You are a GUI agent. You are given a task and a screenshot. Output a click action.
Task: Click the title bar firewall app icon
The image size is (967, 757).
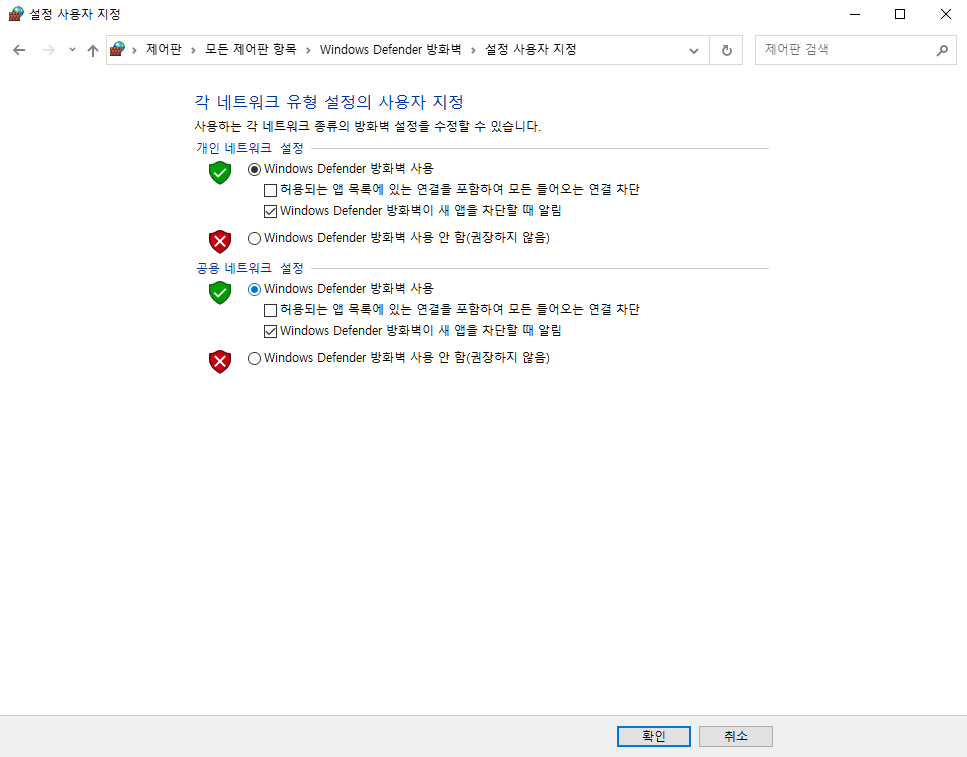[15, 14]
